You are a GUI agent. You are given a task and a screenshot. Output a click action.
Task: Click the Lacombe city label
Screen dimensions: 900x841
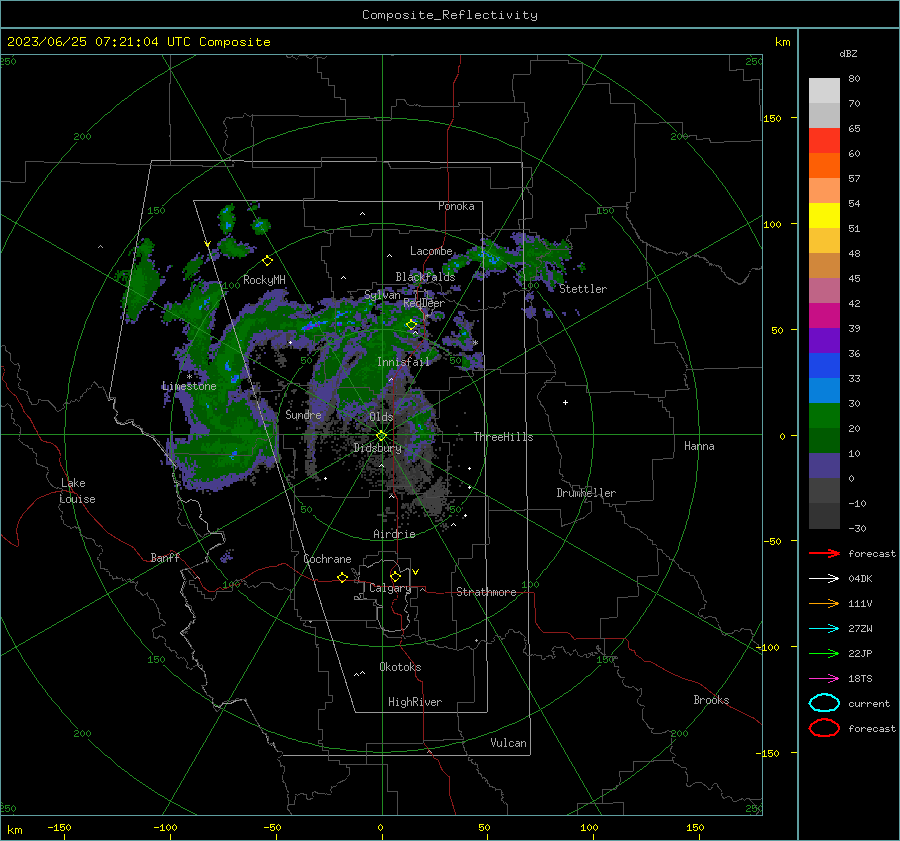click(431, 251)
